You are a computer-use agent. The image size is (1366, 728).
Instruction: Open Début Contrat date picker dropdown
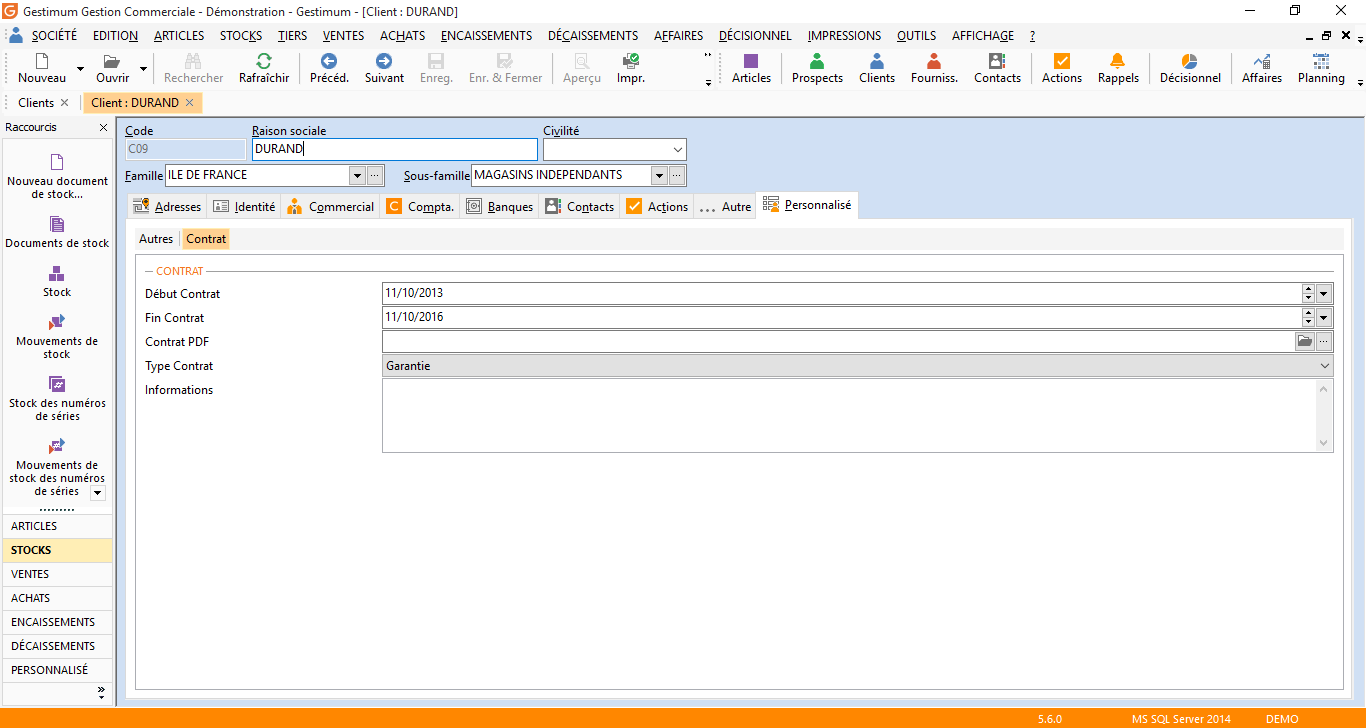point(1324,294)
